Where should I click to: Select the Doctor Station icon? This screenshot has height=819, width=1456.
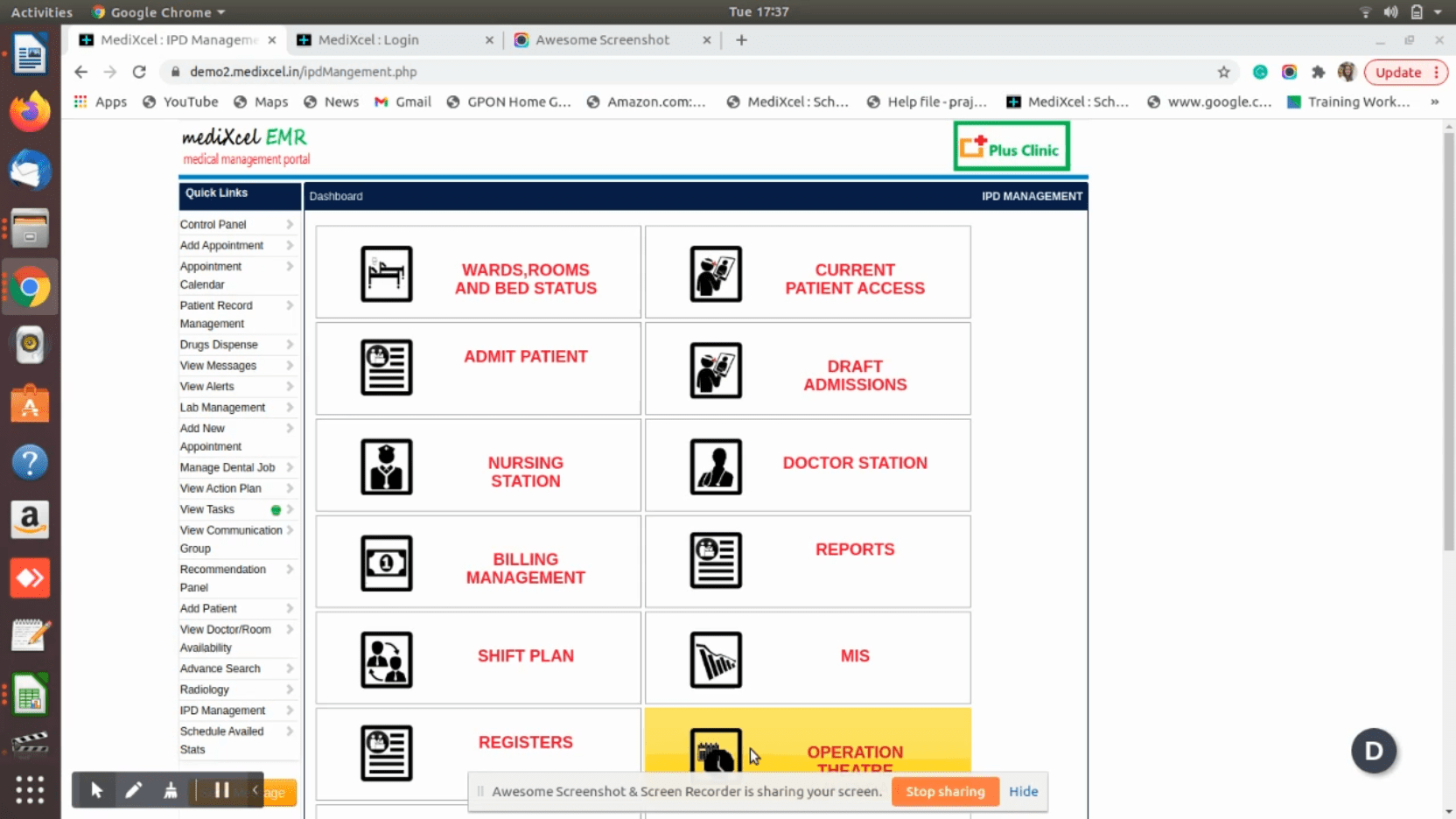pyautogui.click(x=715, y=466)
